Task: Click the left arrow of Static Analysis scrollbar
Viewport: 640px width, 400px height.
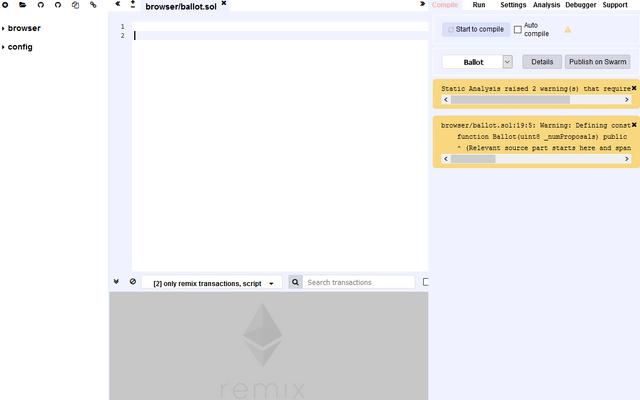Action: point(446,100)
